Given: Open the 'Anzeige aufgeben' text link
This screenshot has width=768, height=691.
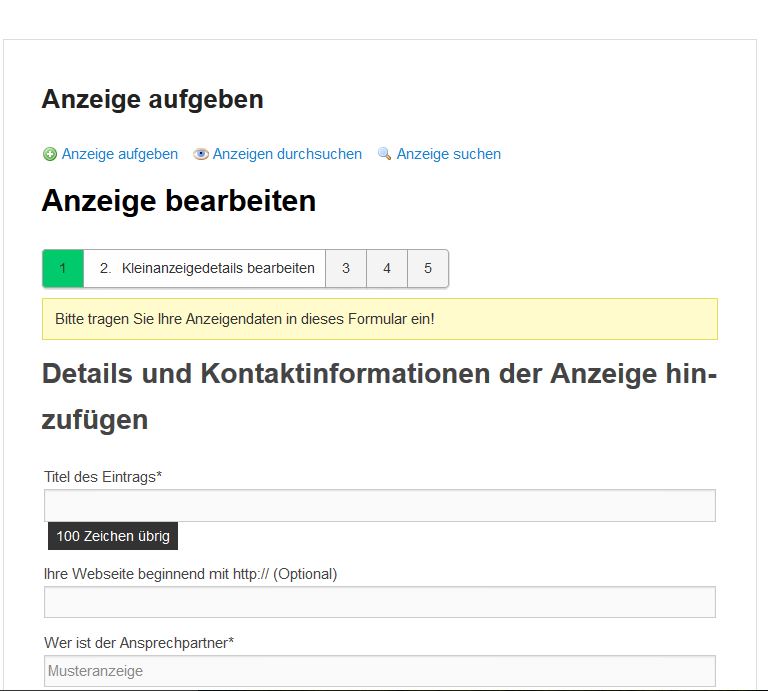Looking at the screenshot, I should [x=119, y=154].
